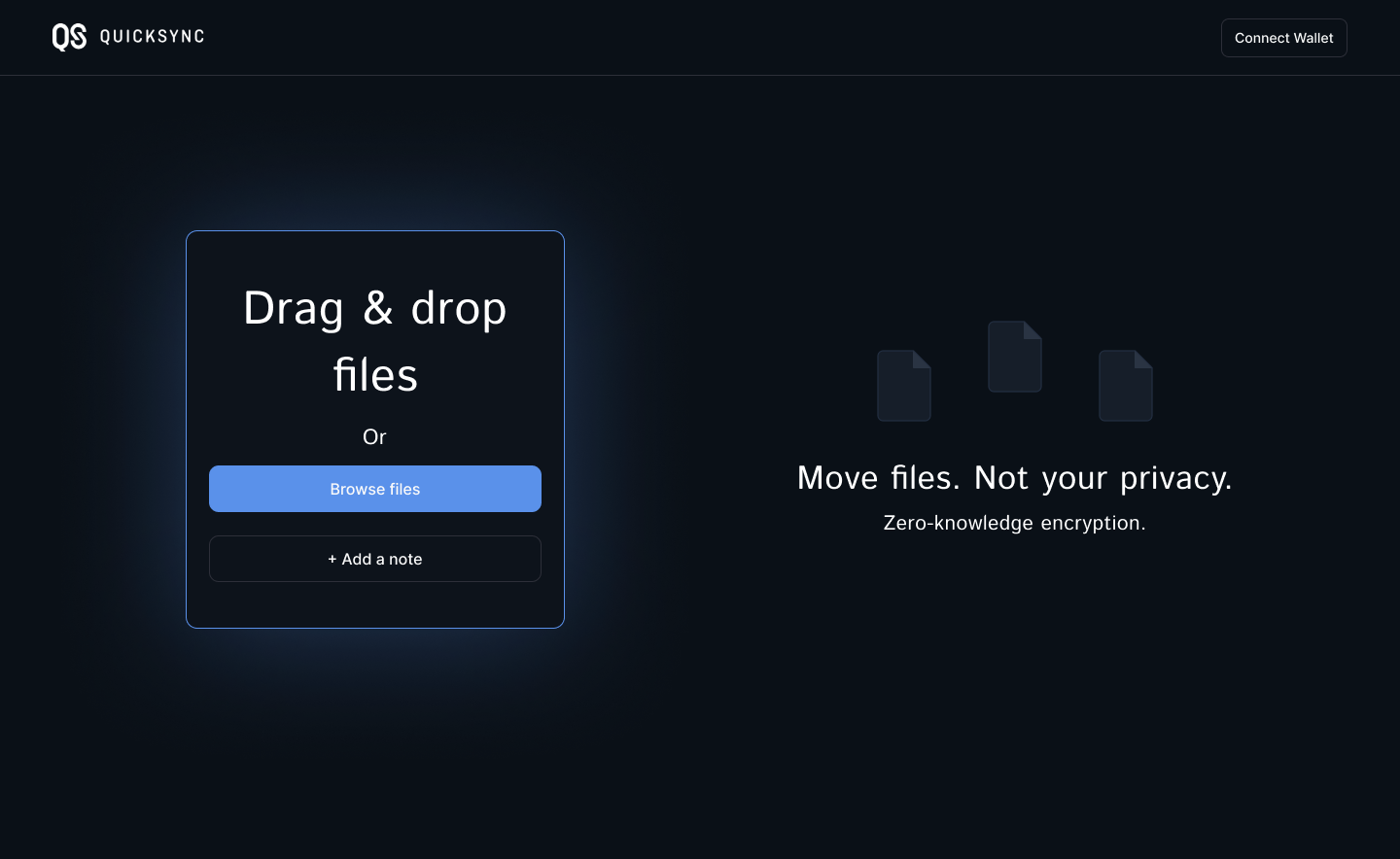Select the Add a note button
Image resolution: width=1400 pixels, height=859 pixels.
(x=375, y=559)
